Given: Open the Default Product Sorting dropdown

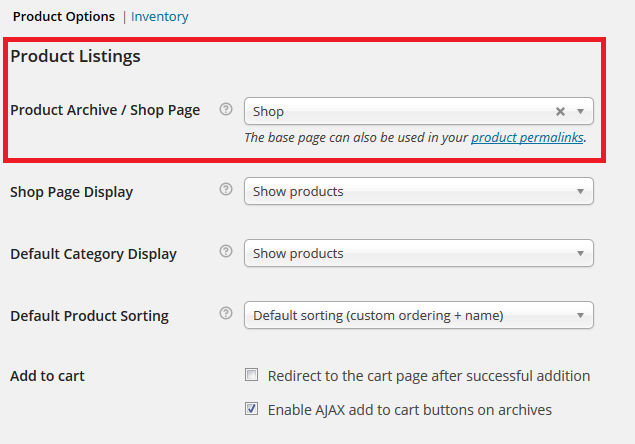Looking at the screenshot, I should pos(419,315).
